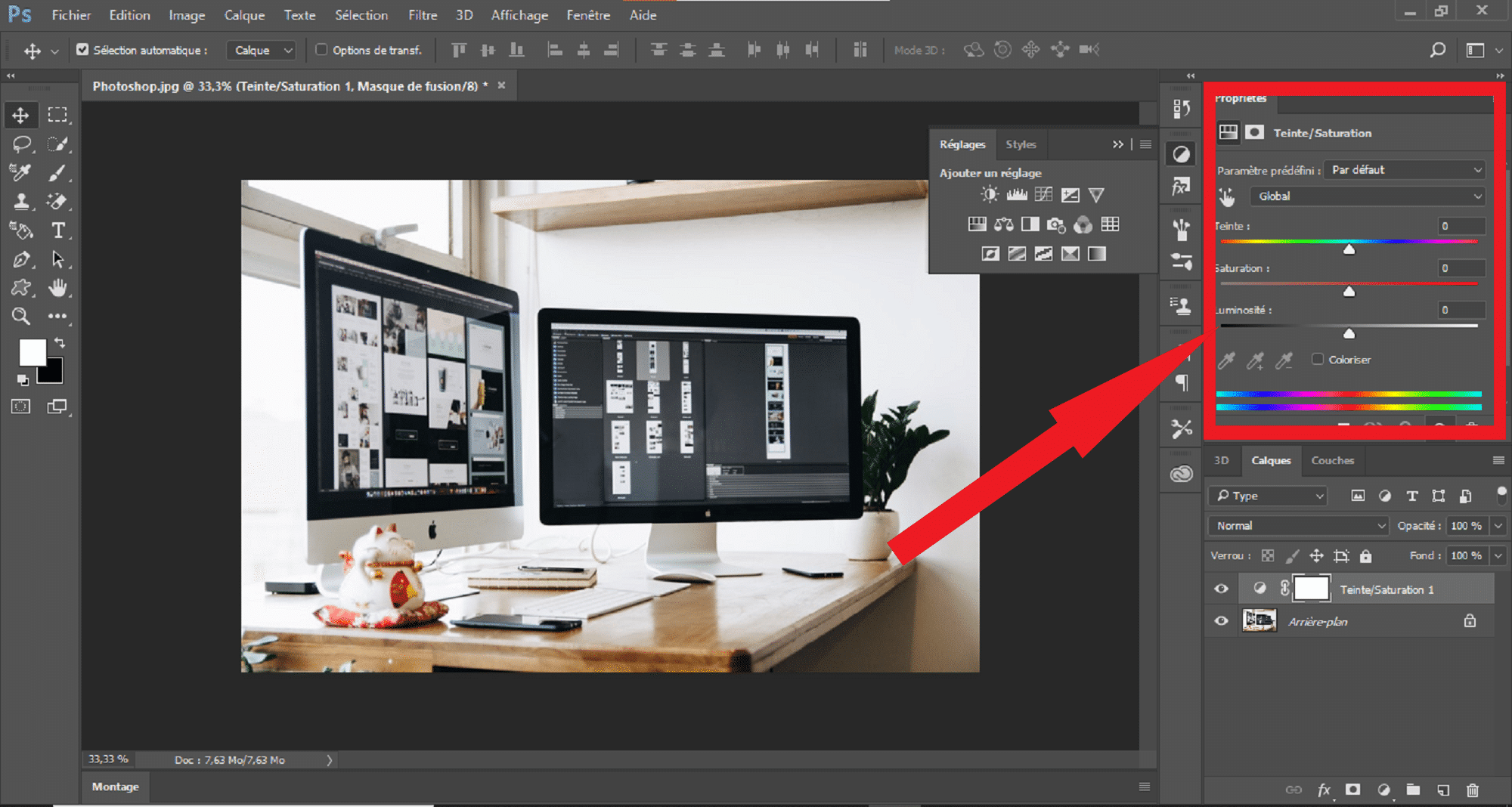Select the Eyedropper tool in toolbox

point(20,172)
